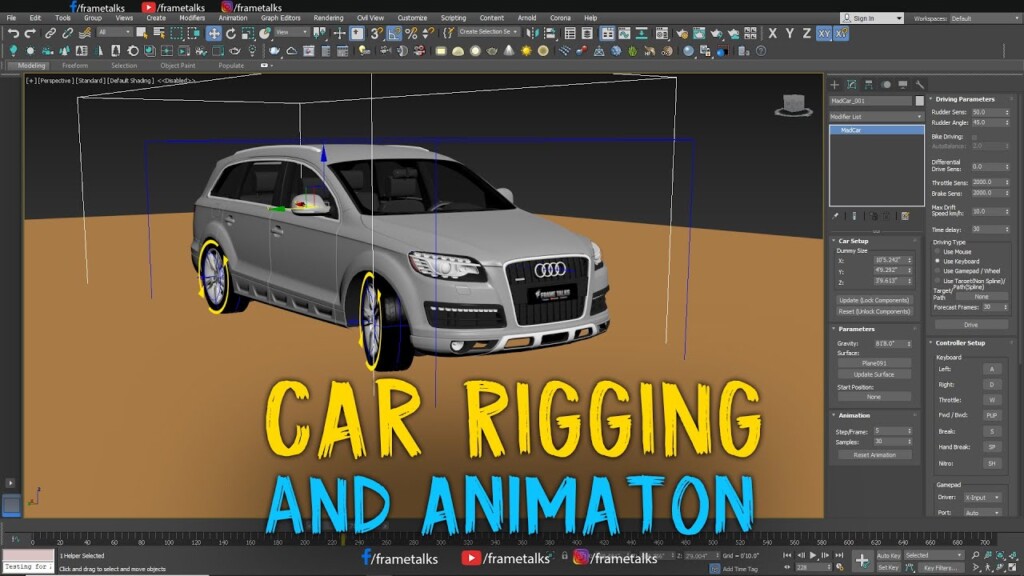
Task: Select the Use Mouse driving option
Action: point(938,252)
